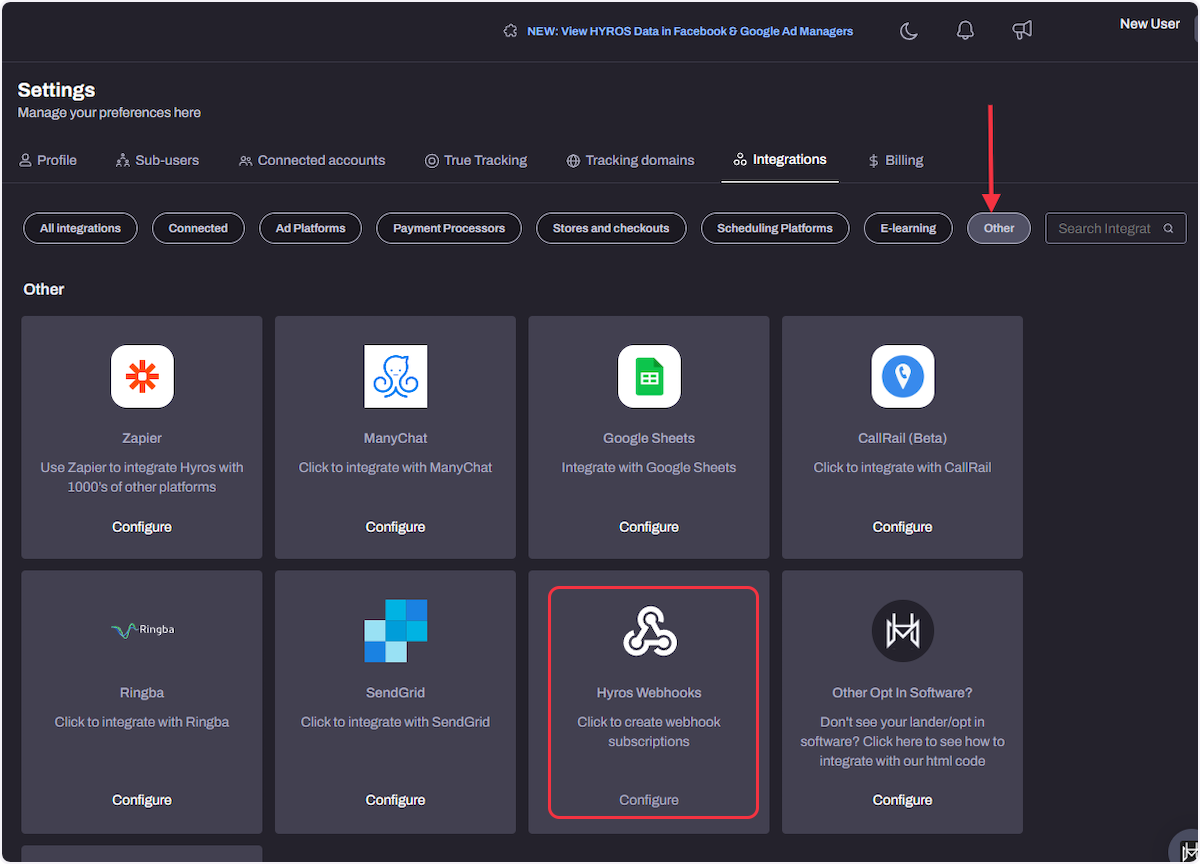Viewport: 1200px width, 864px height.
Task: Click the SendGrid logo icon
Action: coord(396,630)
